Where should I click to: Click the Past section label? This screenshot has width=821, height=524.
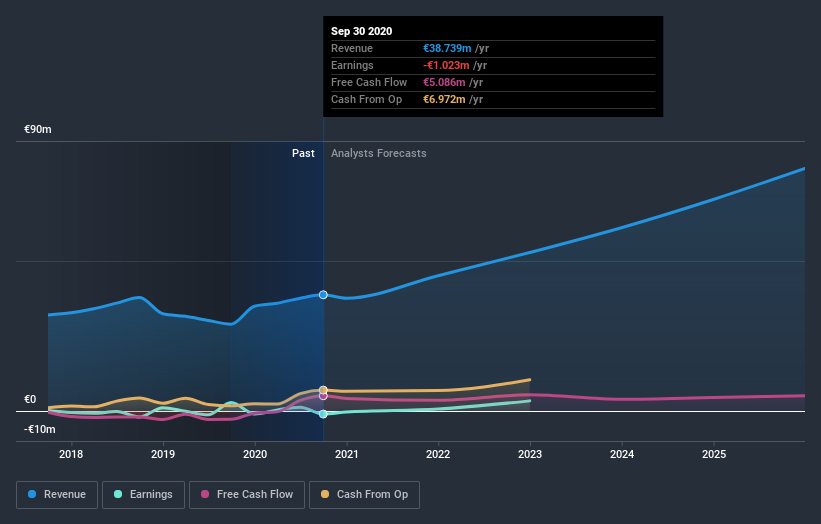coord(303,153)
